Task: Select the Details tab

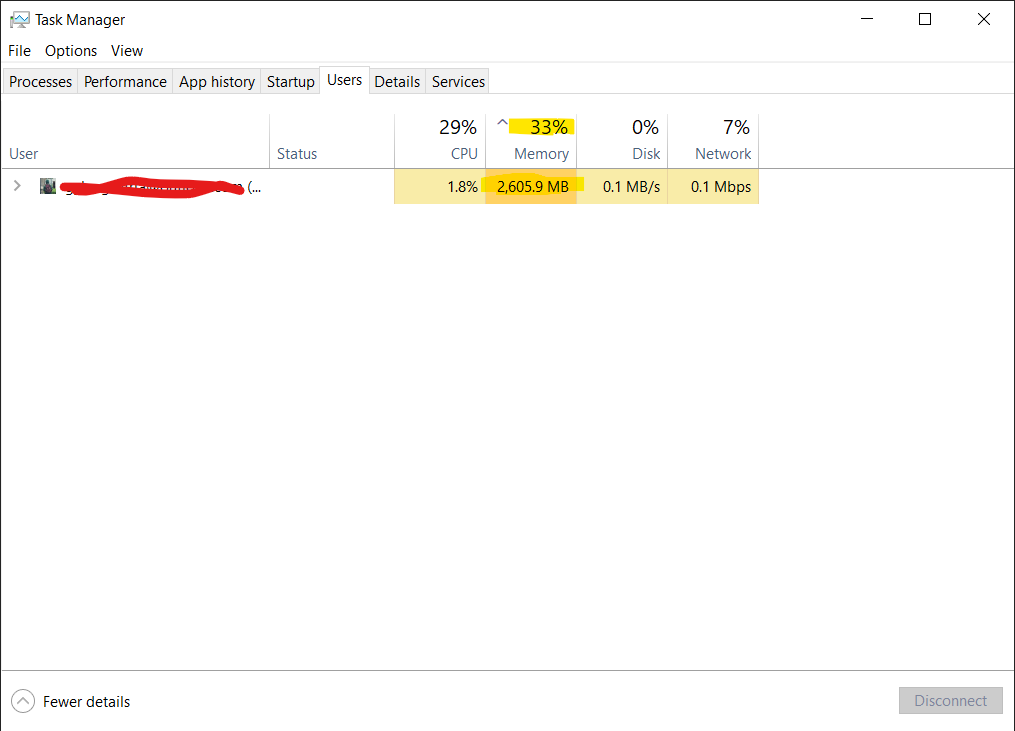Action: (x=397, y=81)
